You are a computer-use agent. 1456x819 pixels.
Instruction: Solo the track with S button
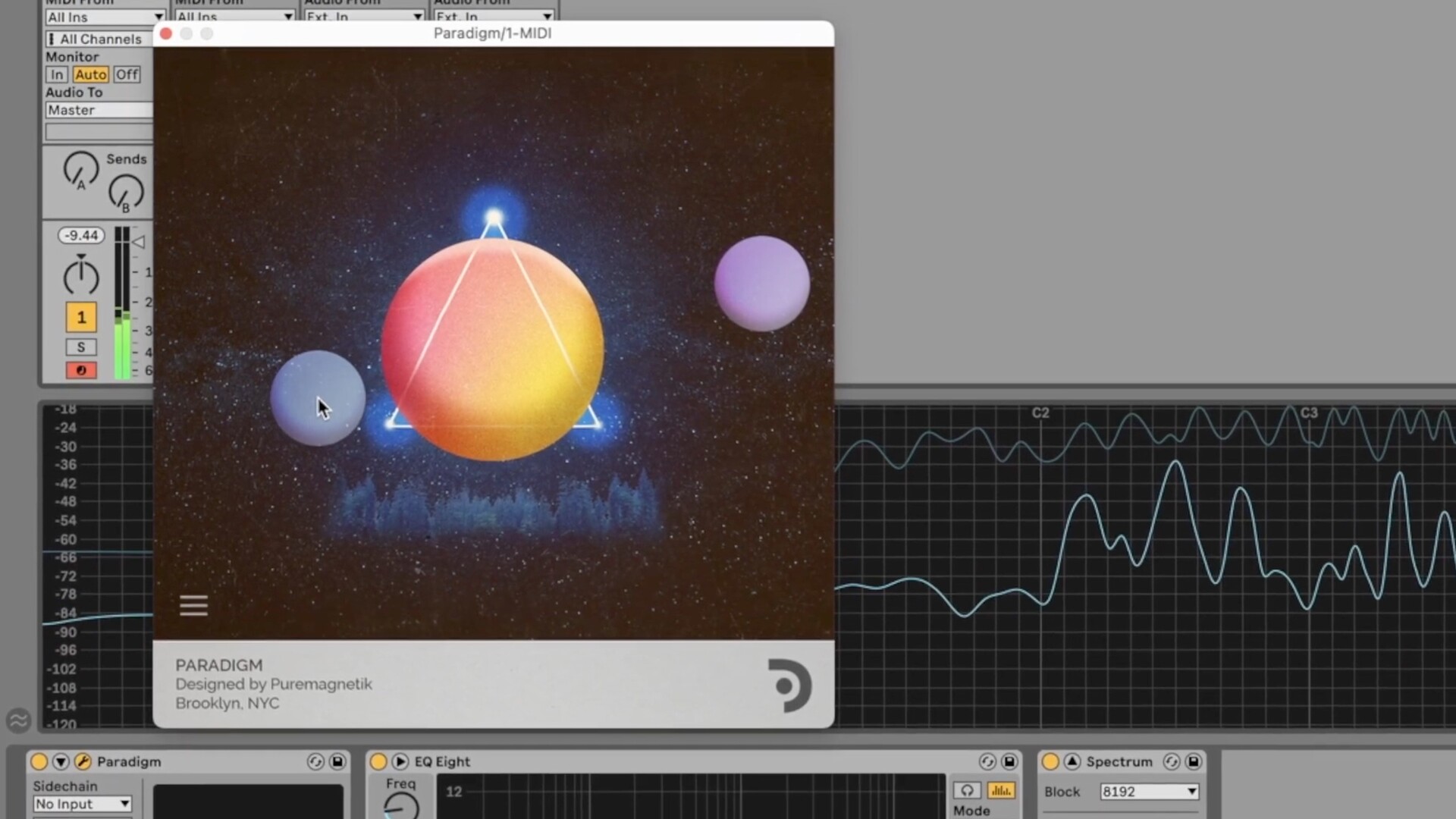(81, 347)
